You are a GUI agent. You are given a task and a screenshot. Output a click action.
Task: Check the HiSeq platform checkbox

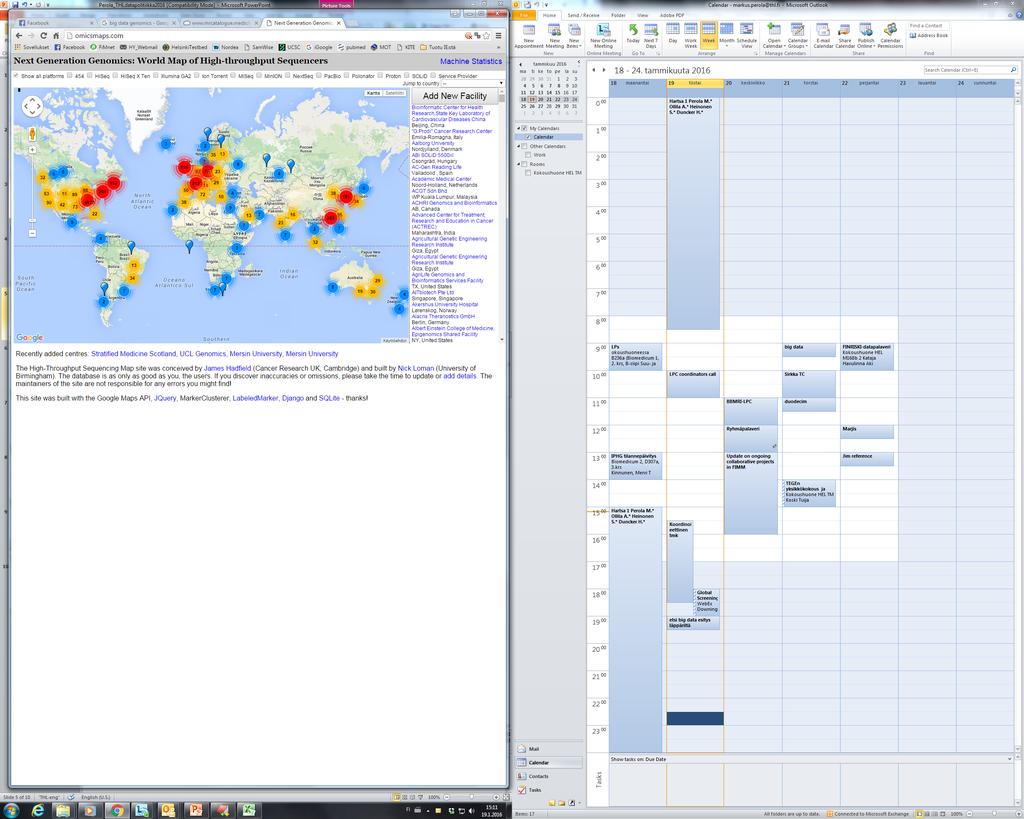click(90, 76)
